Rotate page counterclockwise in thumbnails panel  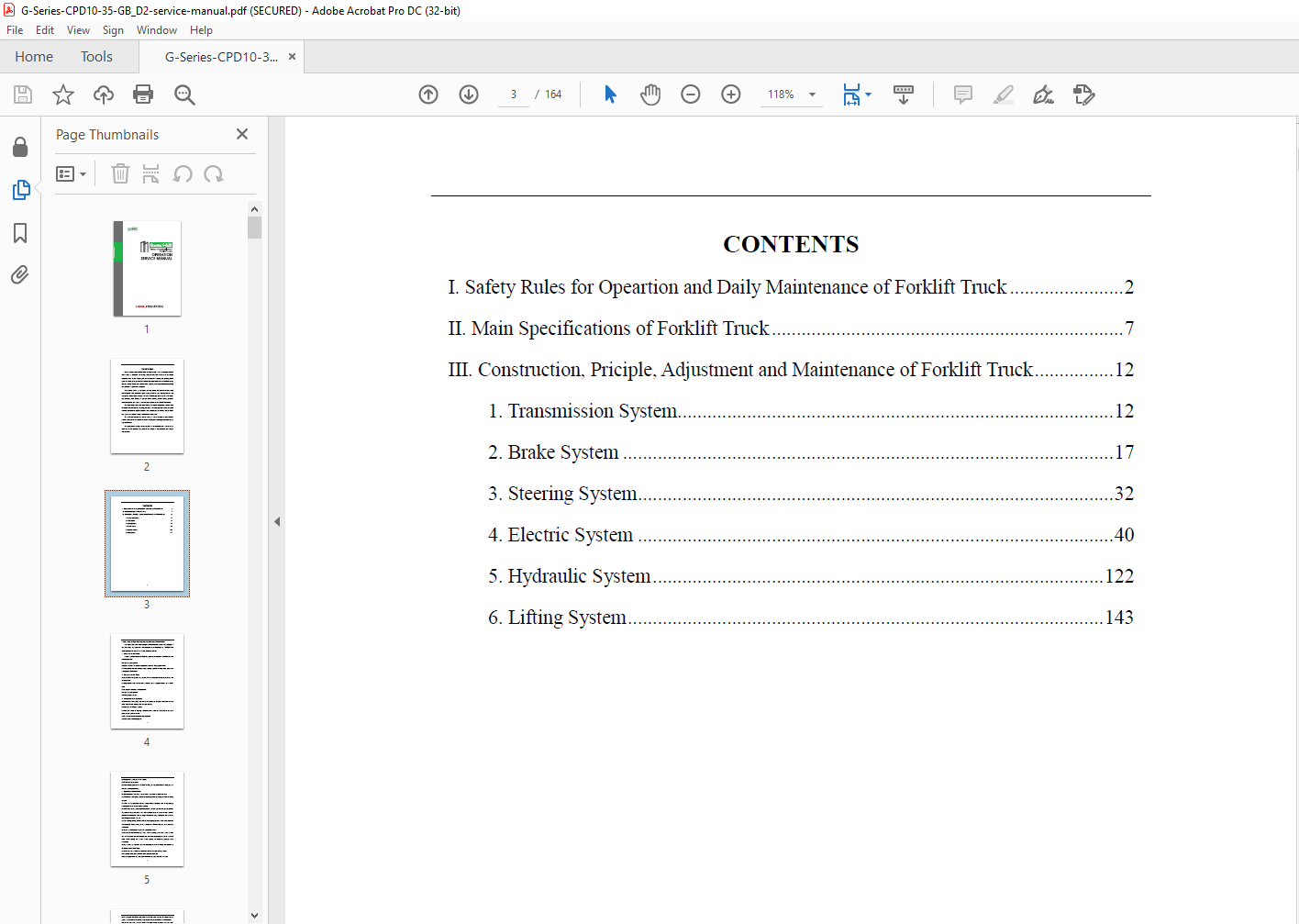coord(183,173)
